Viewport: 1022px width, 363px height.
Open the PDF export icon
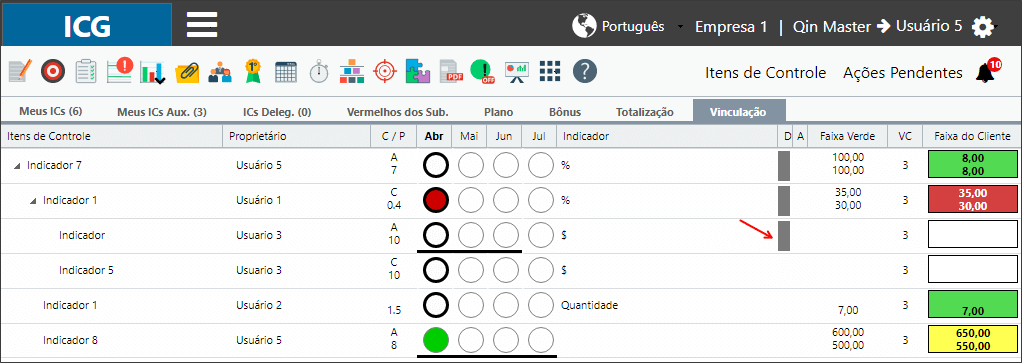[x=451, y=71]
